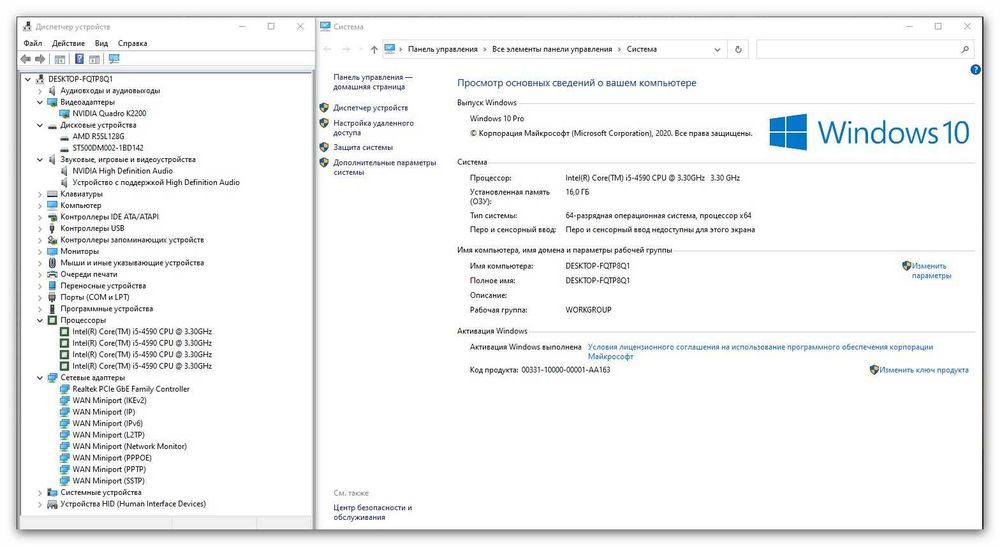Select WAN Miniport (IKEv2) entry
Image resolution: width=1000 pixels, height=546 pixels.
click(x=109, y=401)
